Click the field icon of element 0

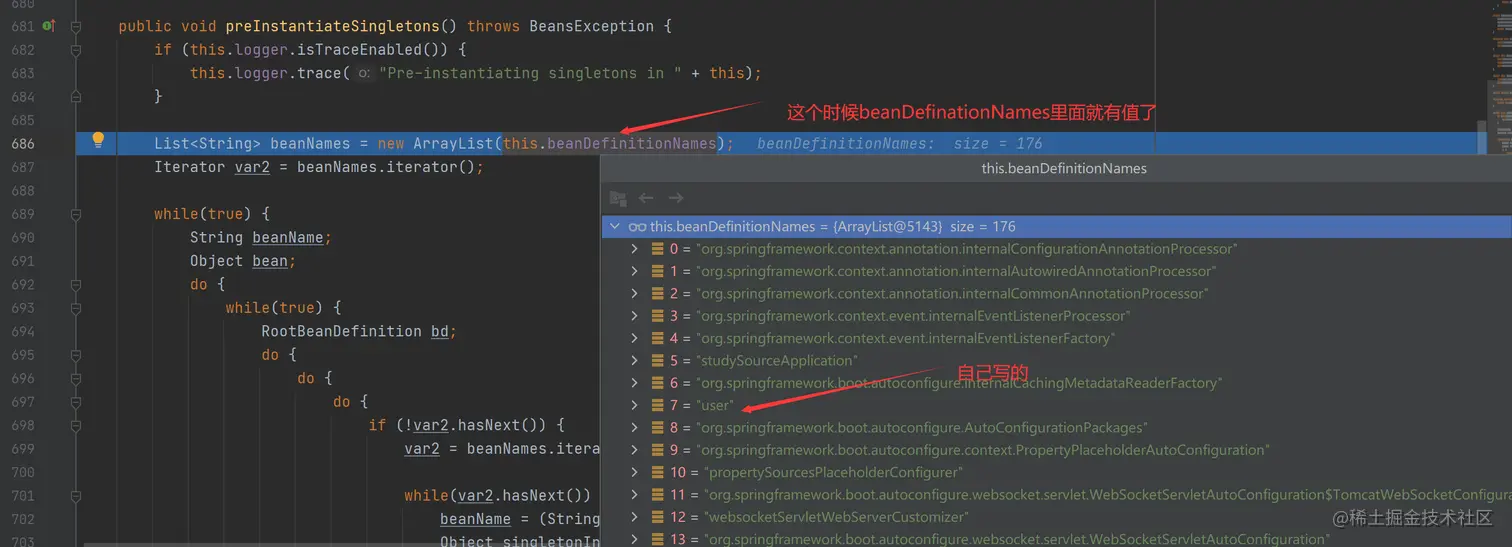[658, 249]
